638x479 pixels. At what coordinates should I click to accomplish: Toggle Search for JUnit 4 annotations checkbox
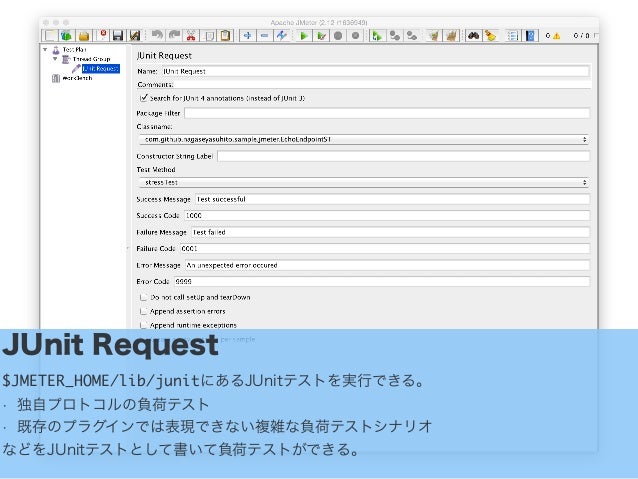tap(144, 98)
